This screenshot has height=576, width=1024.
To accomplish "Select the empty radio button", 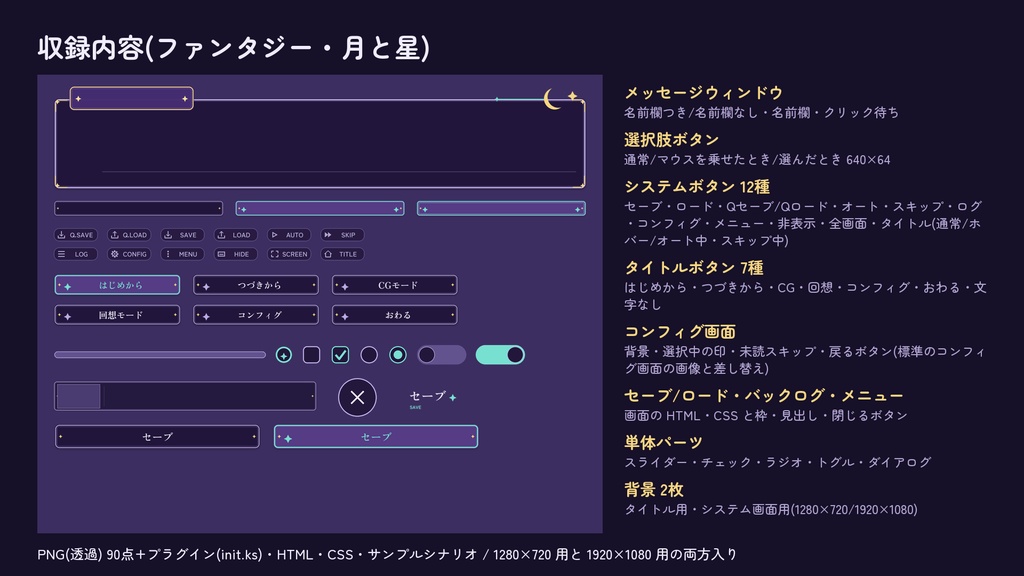I will click(369, 355).
